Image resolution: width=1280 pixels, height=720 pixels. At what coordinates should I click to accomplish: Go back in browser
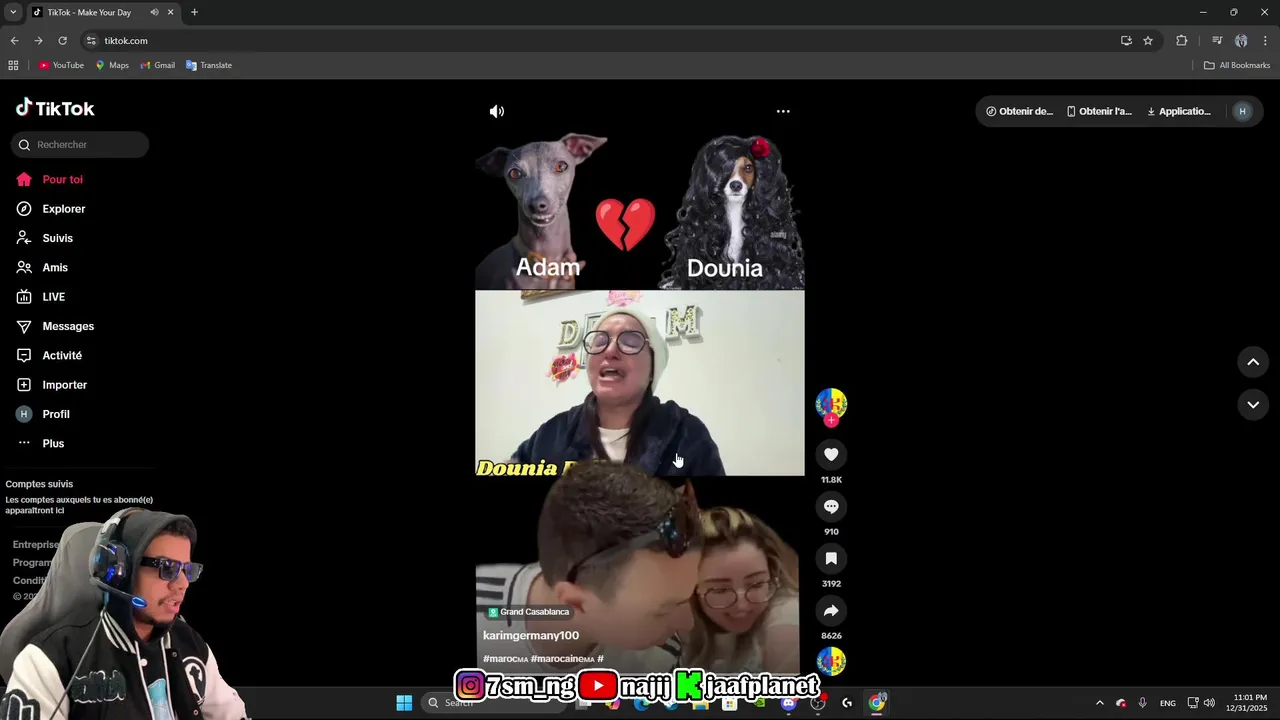click(14, 41)
